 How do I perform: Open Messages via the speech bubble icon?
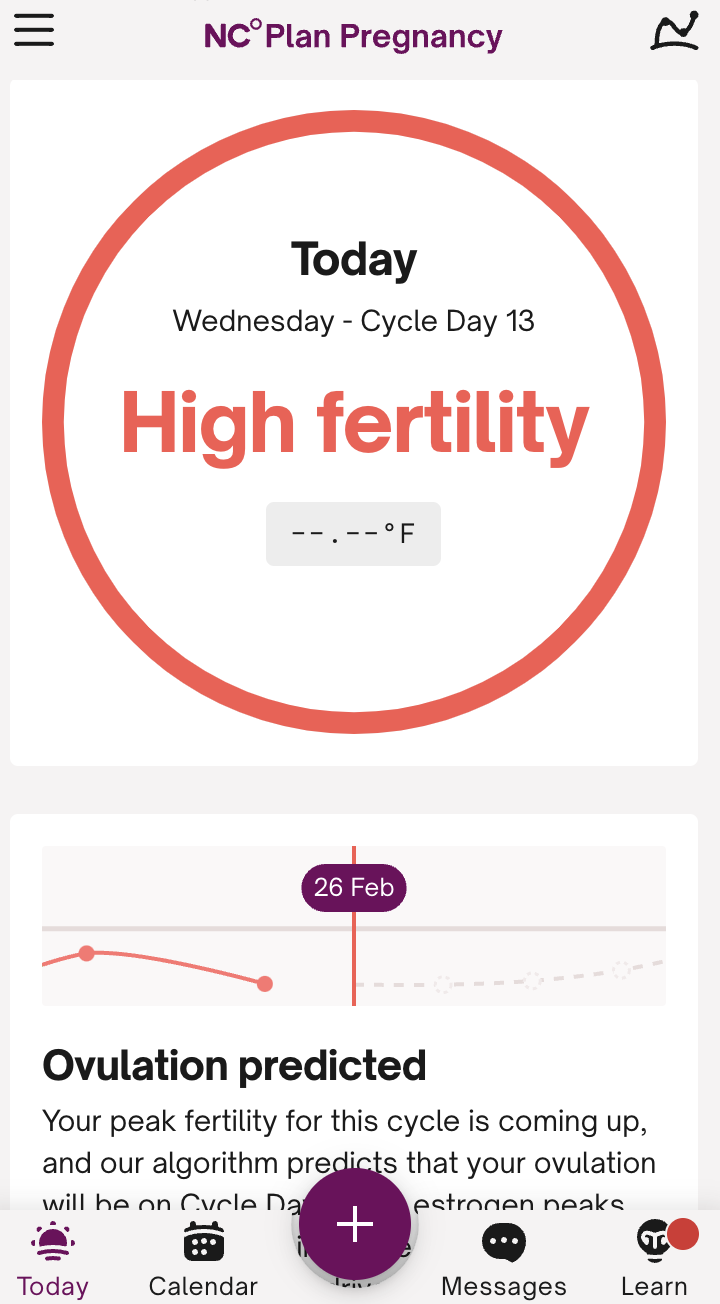point(504,1244)
